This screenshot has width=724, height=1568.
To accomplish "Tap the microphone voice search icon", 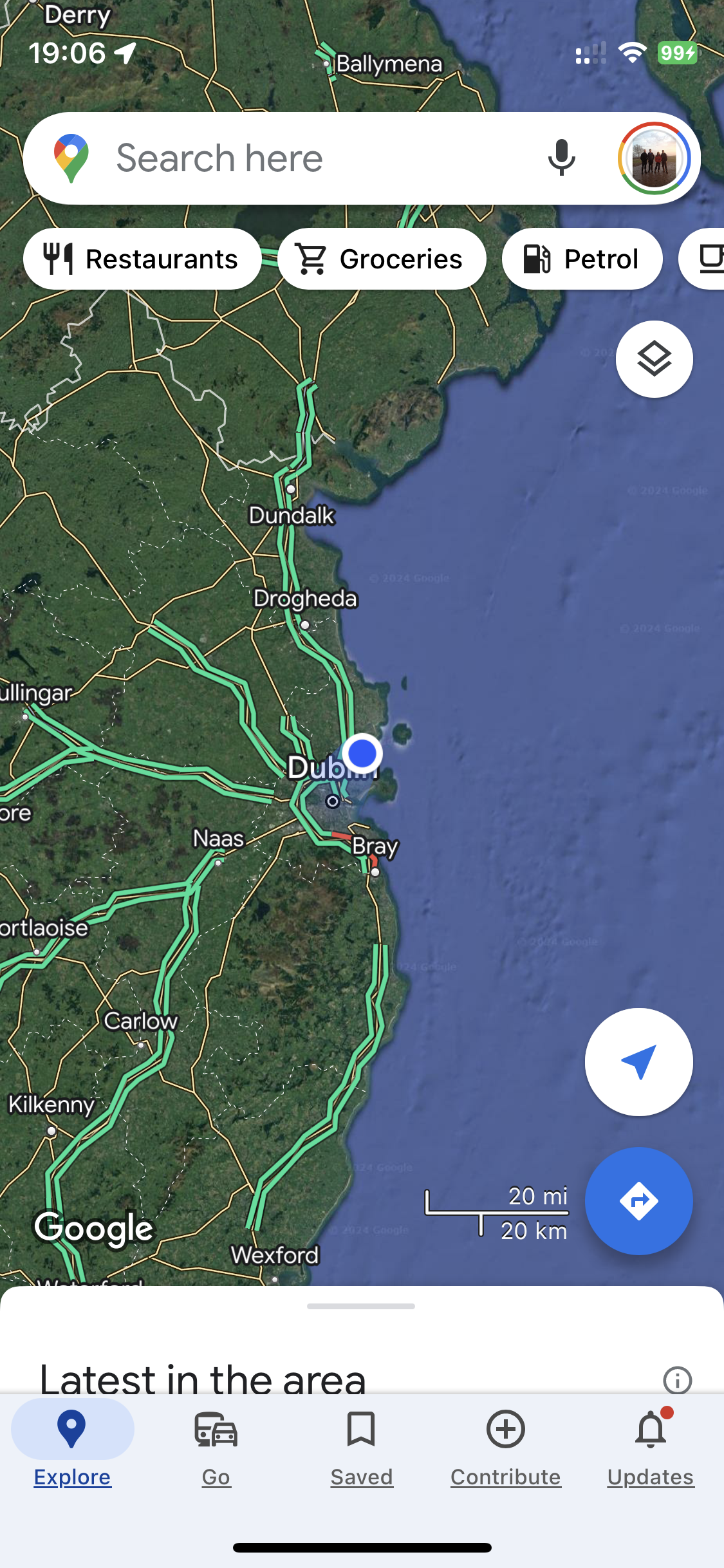I will coord(561,158).
